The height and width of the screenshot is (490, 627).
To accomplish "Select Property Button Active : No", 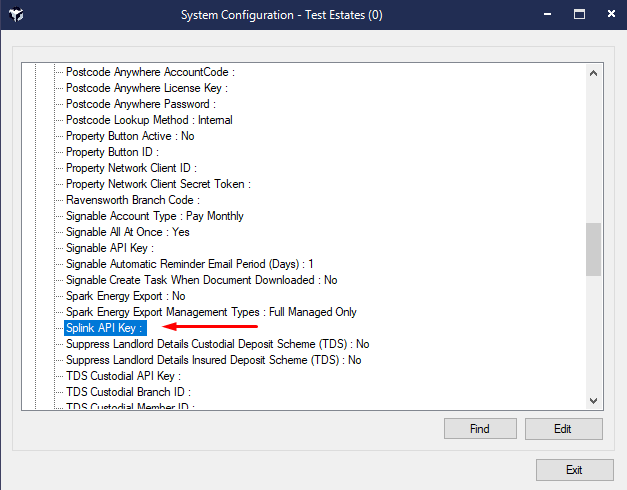I will pos(130,136).
